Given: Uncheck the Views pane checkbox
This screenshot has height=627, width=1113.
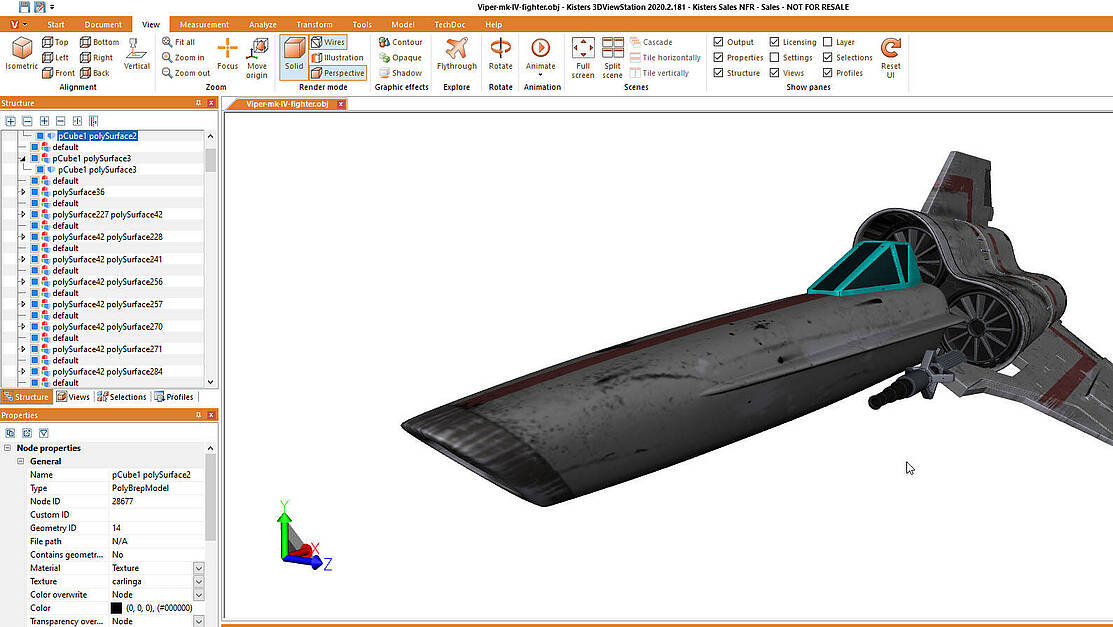Looking at the screenshot, I should tap(774, 72).
